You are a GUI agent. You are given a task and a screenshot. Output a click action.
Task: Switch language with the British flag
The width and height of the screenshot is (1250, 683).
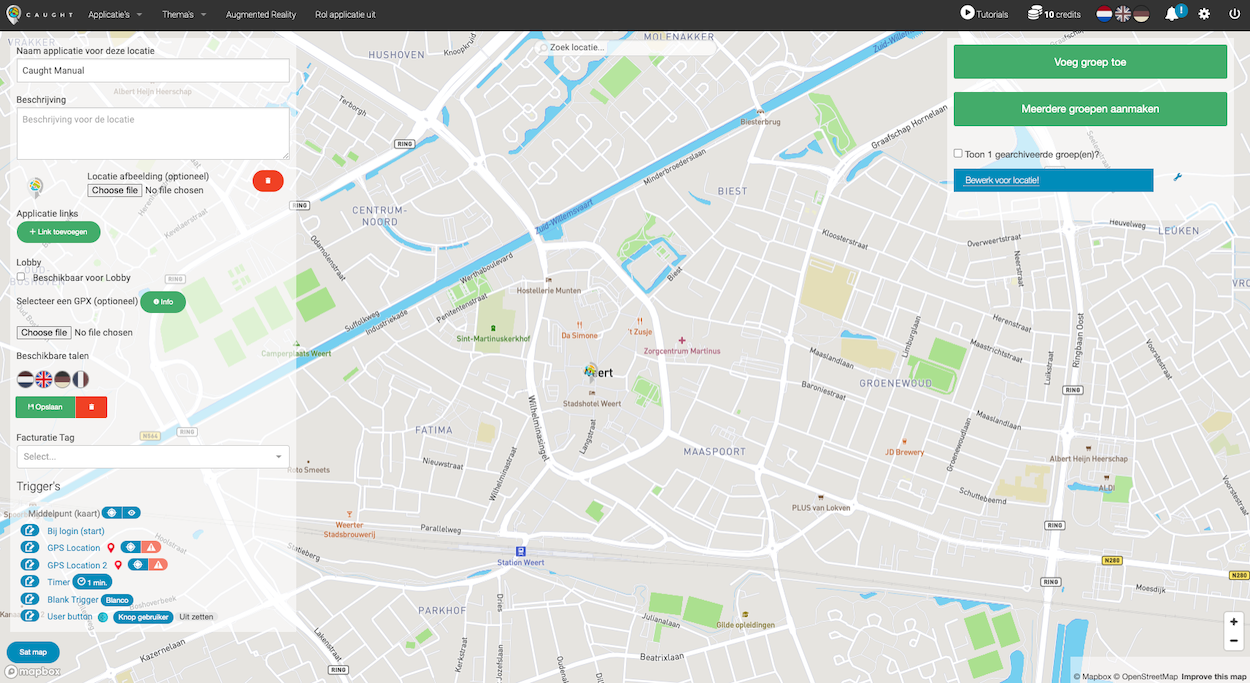pyautogui.click(x=1123, y=14)
